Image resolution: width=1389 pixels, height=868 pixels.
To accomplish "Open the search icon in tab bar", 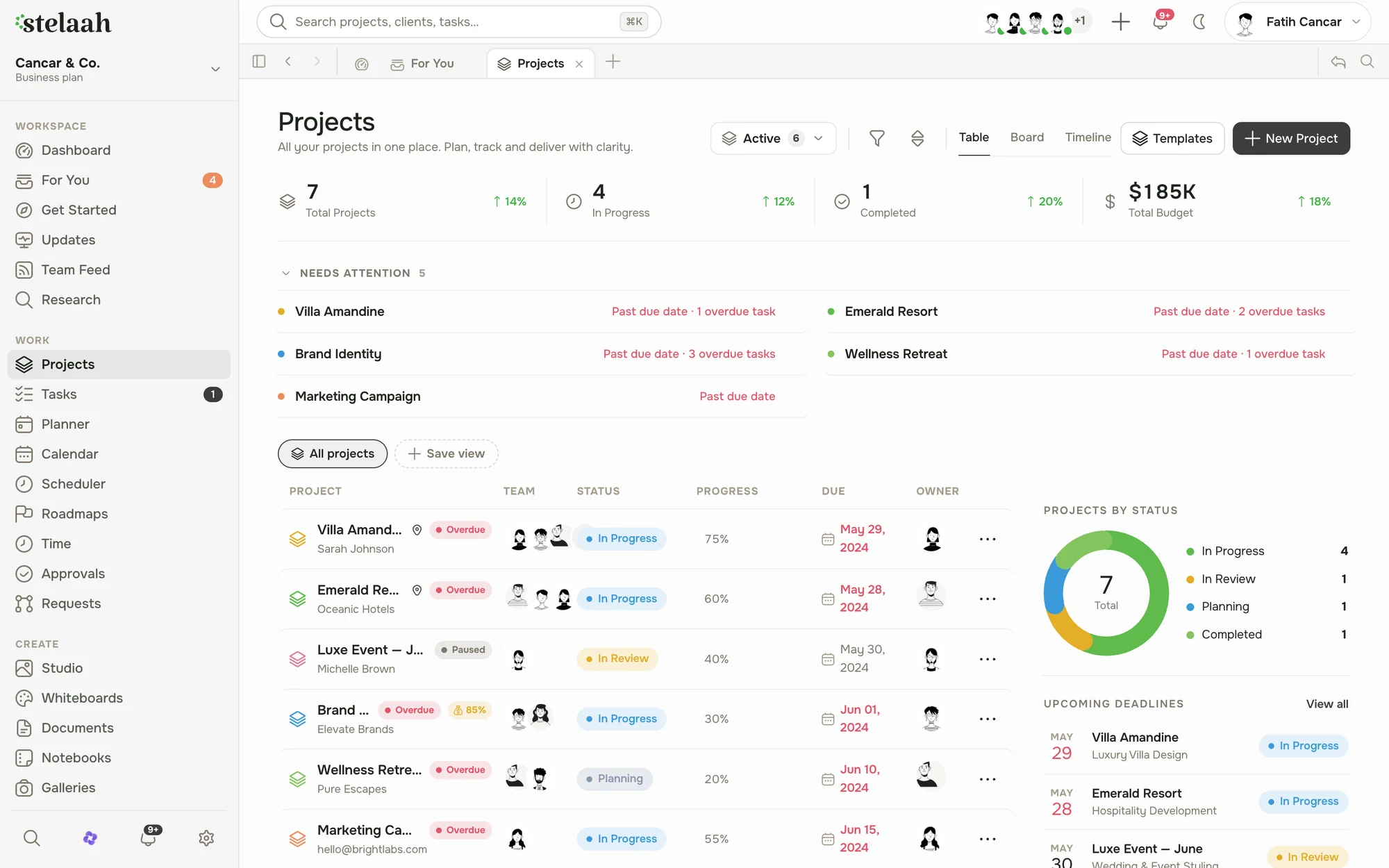I will point(1367,62).
